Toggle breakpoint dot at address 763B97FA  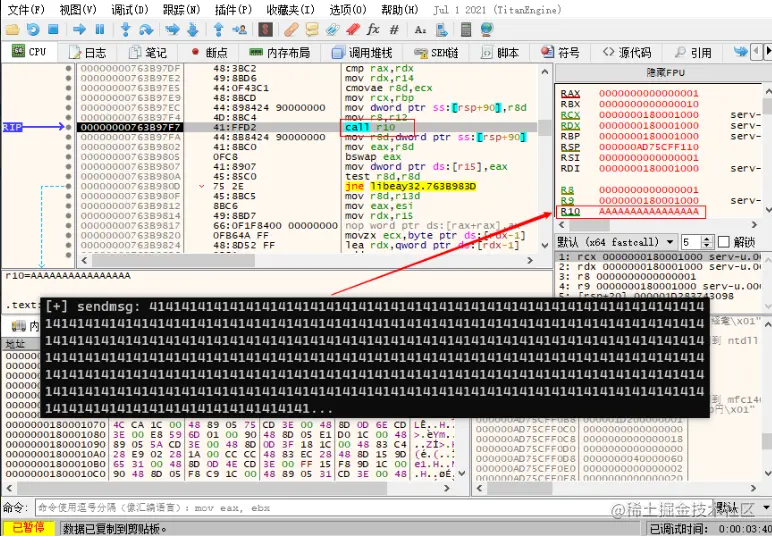(x=68, y=137)
